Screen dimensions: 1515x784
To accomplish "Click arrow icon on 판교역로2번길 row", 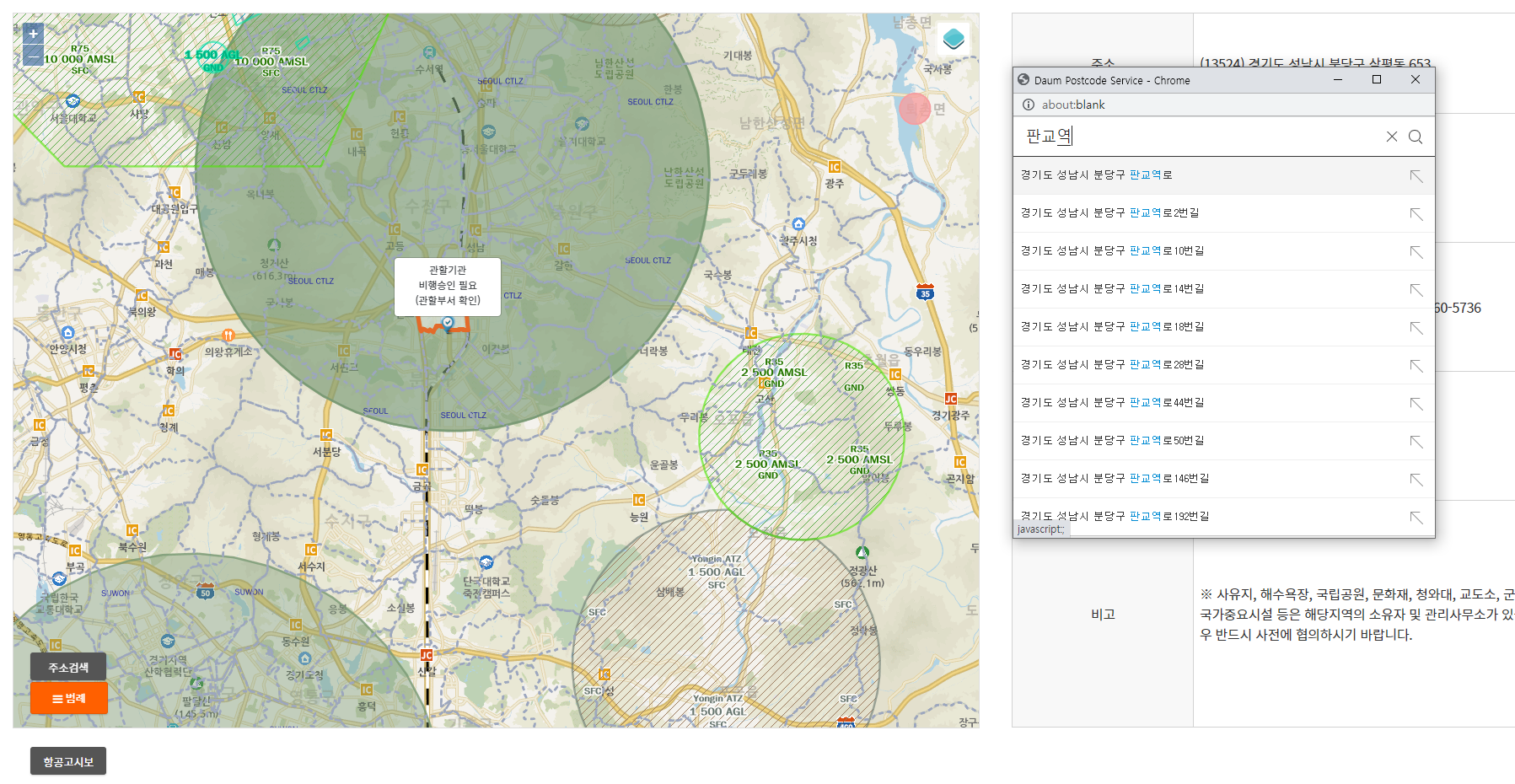I will 1416,214.
